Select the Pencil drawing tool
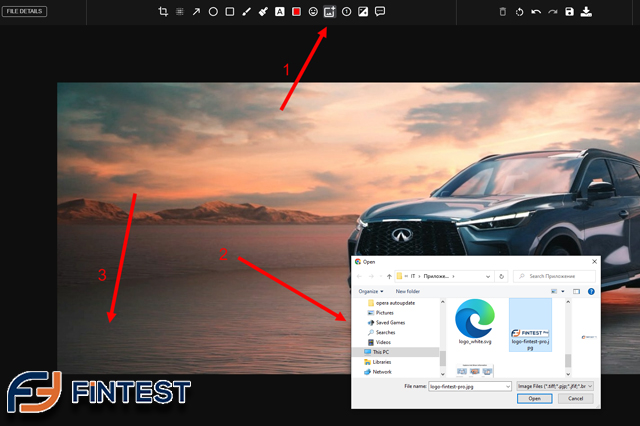 coord(246,12)
